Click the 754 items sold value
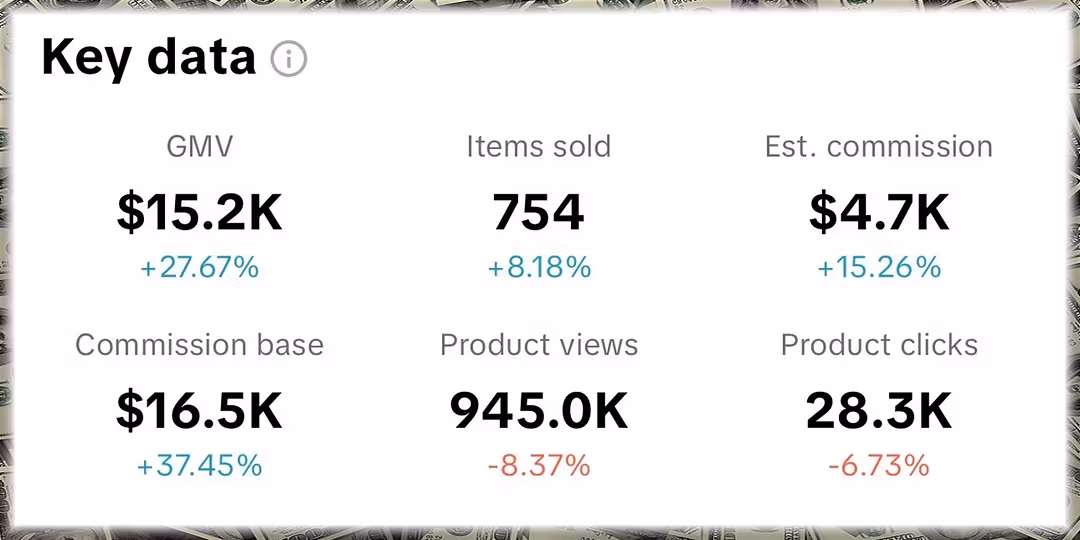 [539, 212]
